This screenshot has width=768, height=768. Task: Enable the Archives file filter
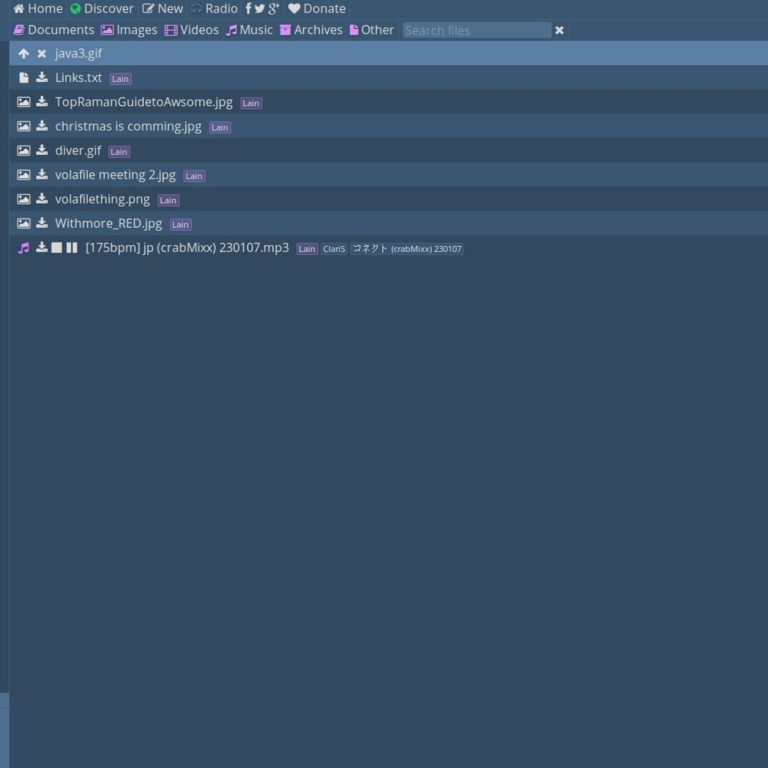pos(310,30)
